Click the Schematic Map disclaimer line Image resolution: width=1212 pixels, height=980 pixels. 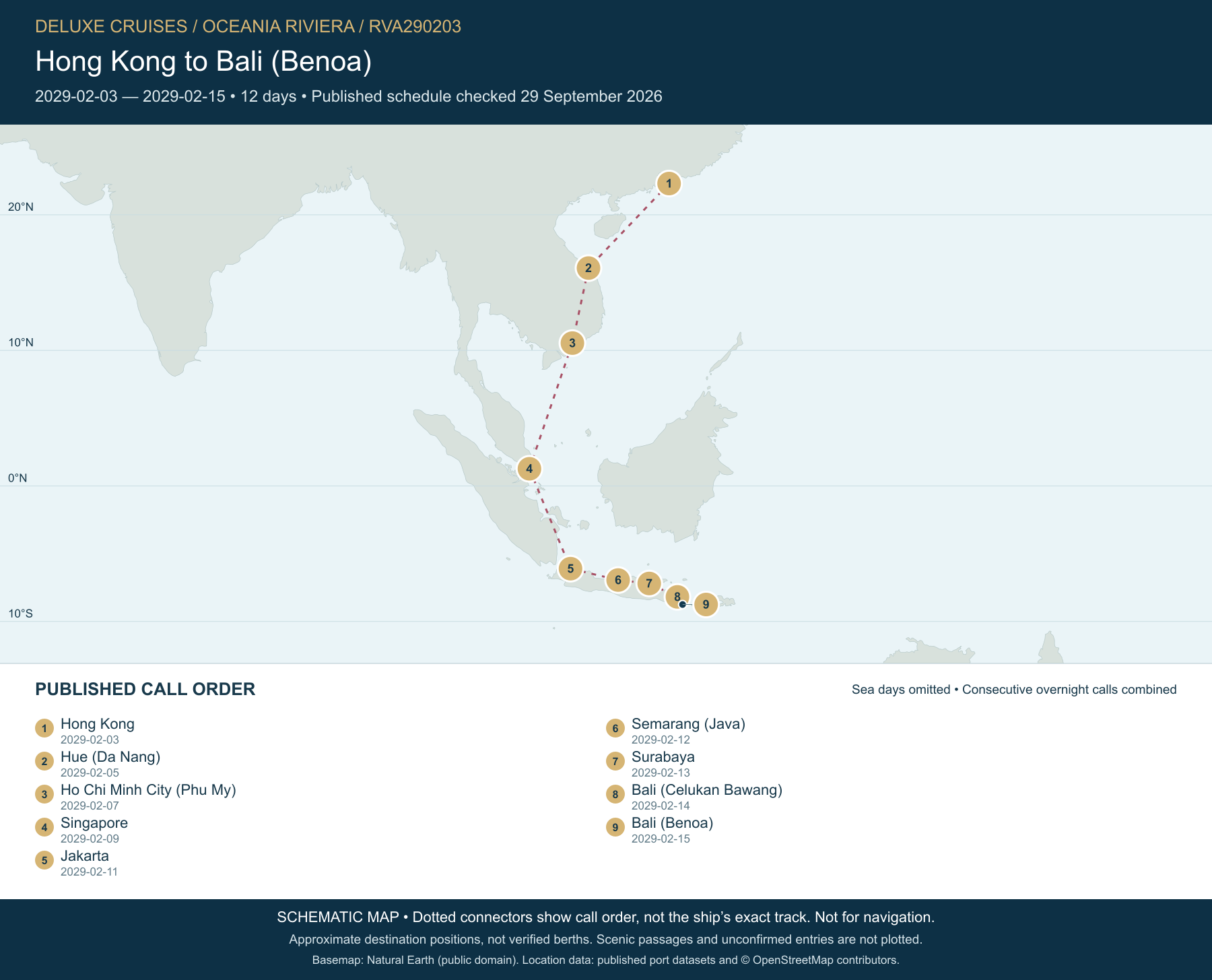(x=606, y=917)
